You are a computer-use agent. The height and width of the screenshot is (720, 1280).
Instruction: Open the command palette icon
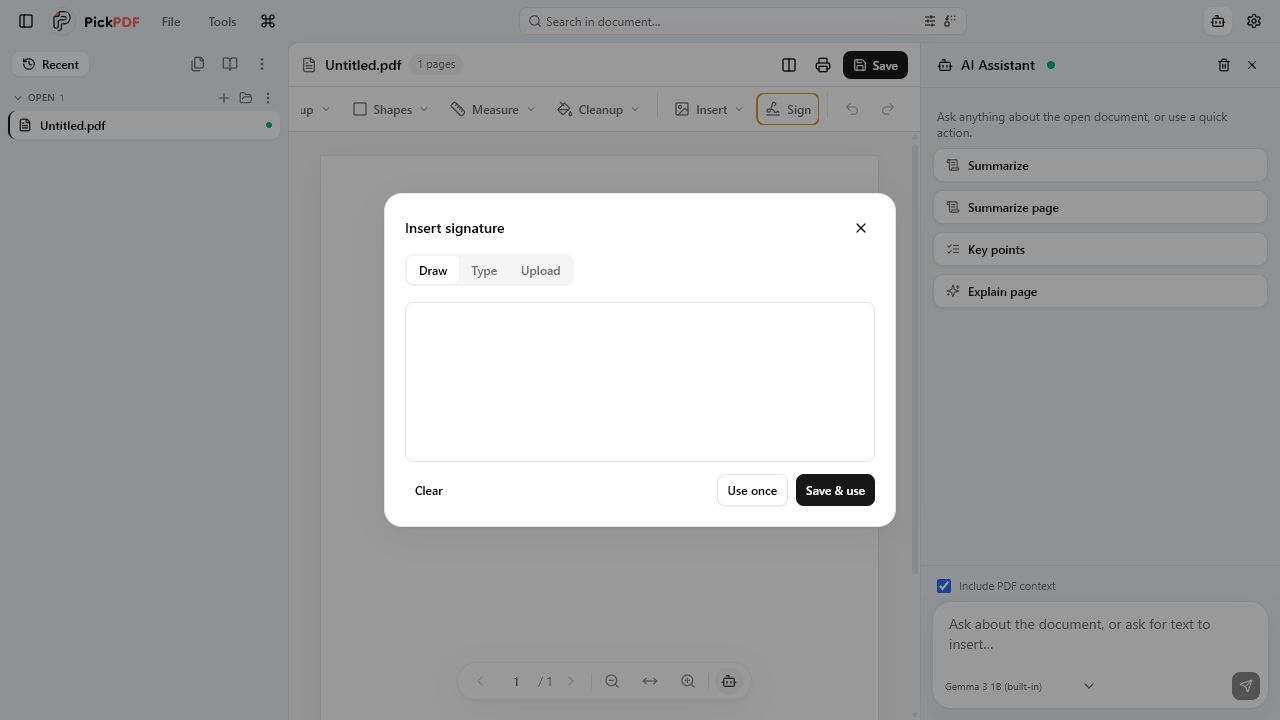(267, 21)
